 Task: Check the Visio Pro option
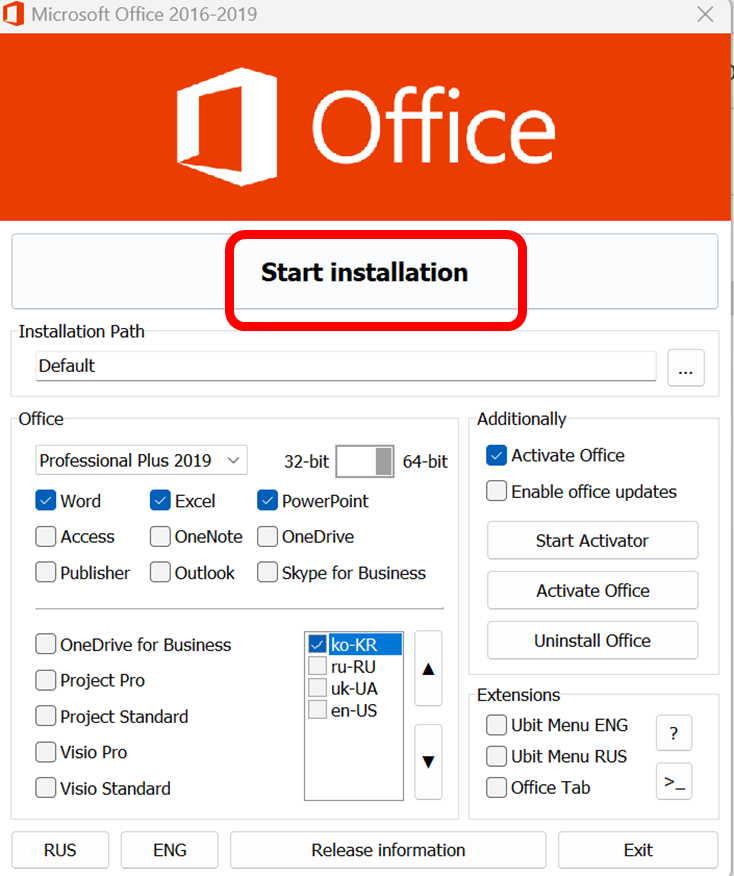[46, 752]
